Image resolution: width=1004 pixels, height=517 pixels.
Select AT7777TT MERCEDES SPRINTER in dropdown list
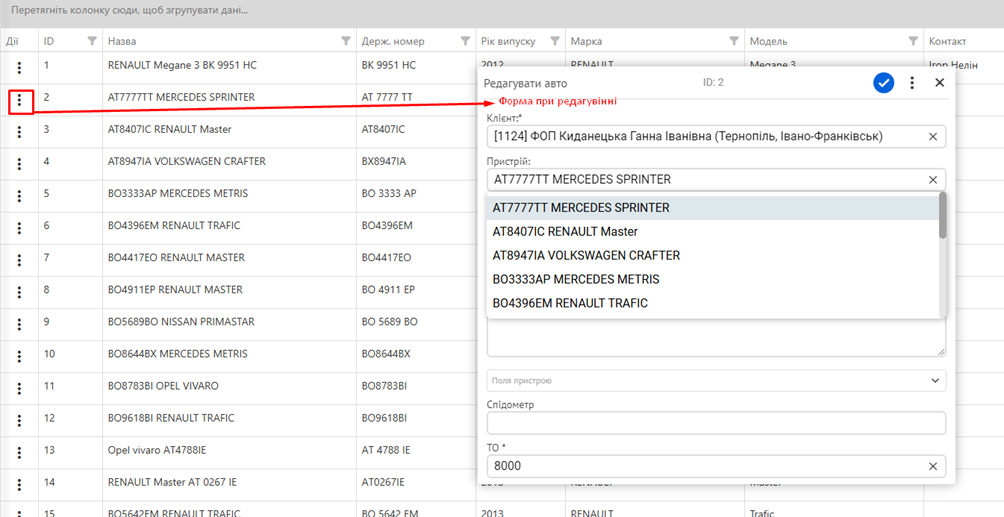pos(712,208)
